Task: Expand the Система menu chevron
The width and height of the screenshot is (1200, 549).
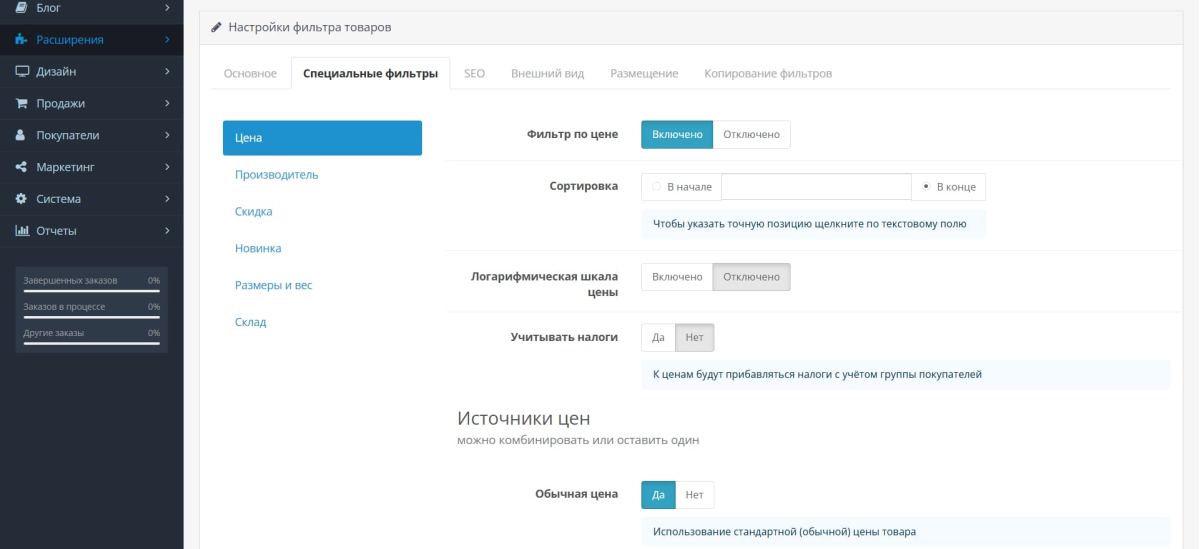Action: coord(167,199)
